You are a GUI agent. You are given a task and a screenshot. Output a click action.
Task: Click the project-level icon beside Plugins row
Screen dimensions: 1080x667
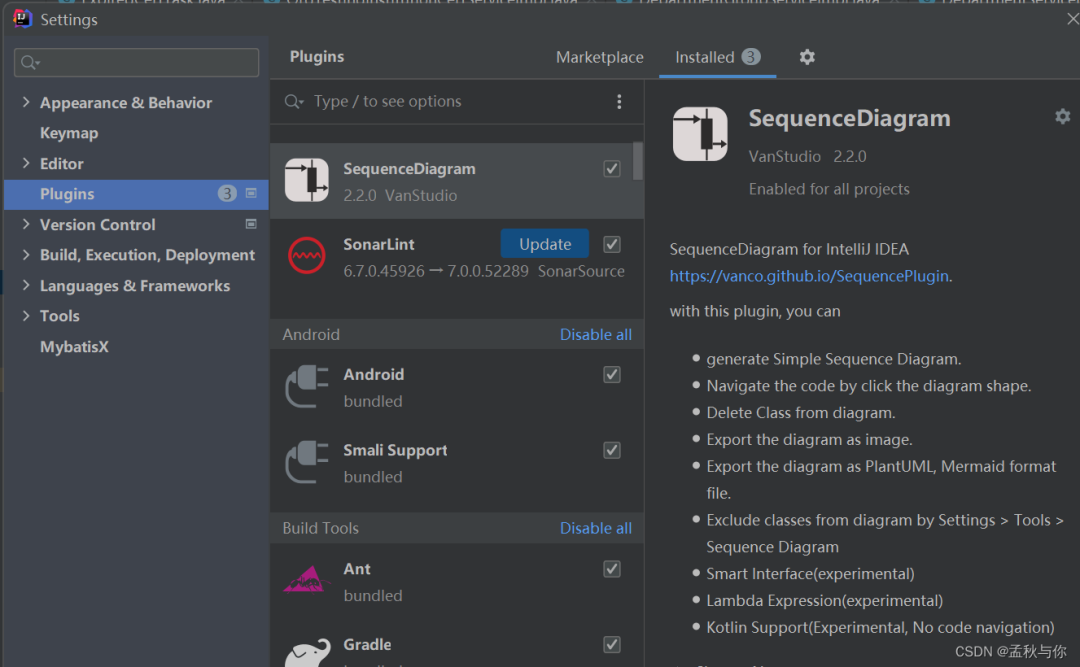pyautogui.click(x=251, y=194)
